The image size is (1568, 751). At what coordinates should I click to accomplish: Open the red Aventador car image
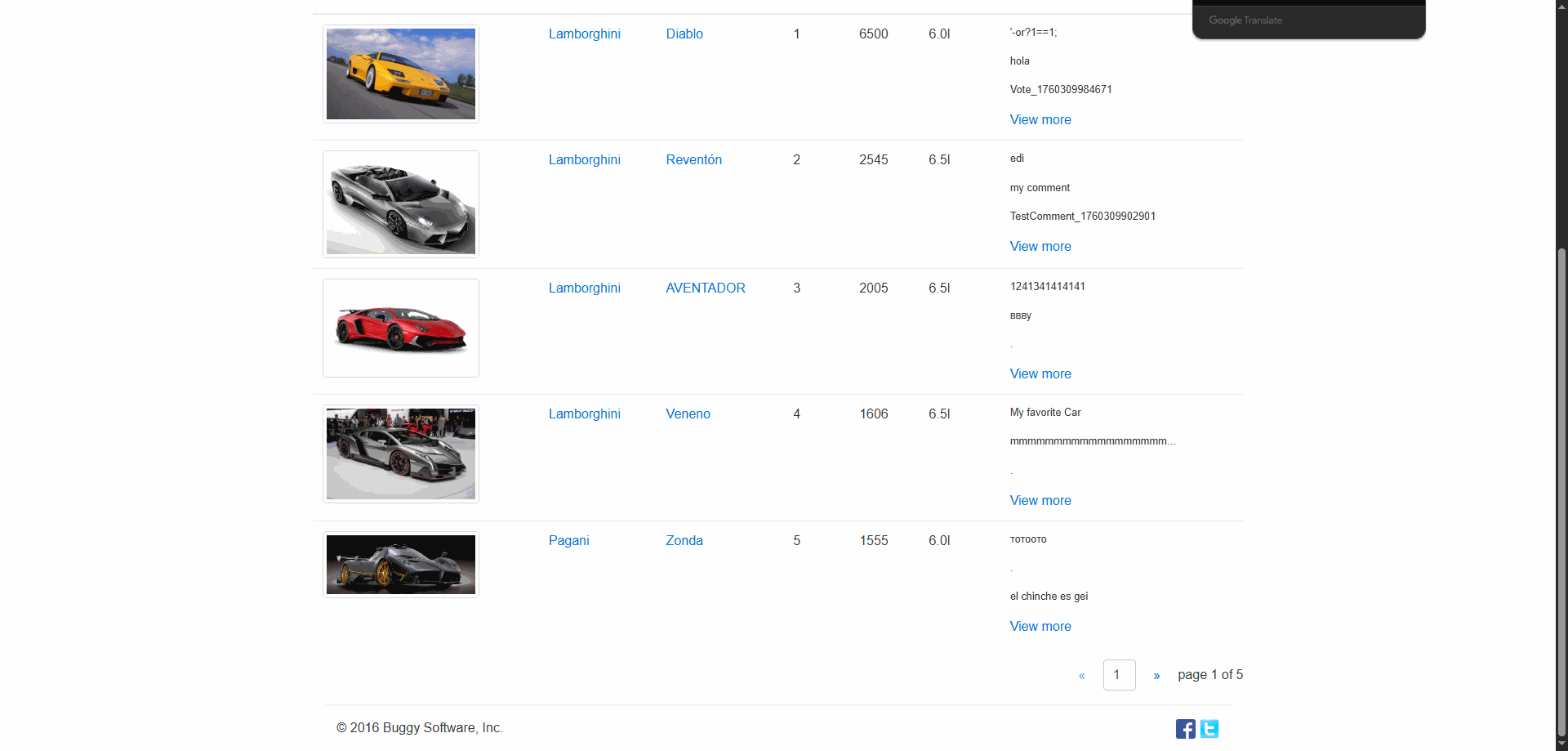tap(401, 328)
